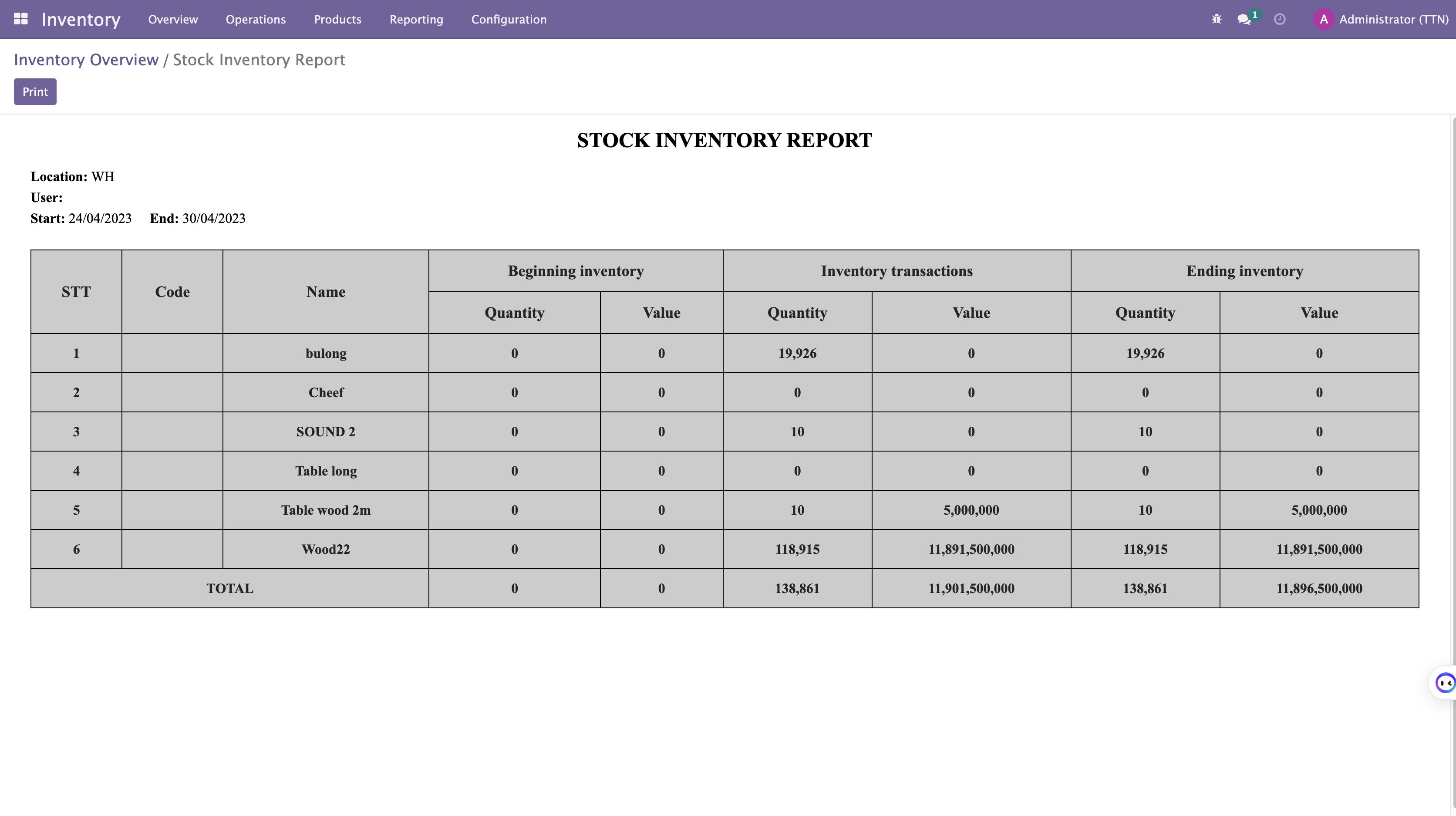
Task: Open the conversations chat icon
Action: click(x=1244, y=19)
